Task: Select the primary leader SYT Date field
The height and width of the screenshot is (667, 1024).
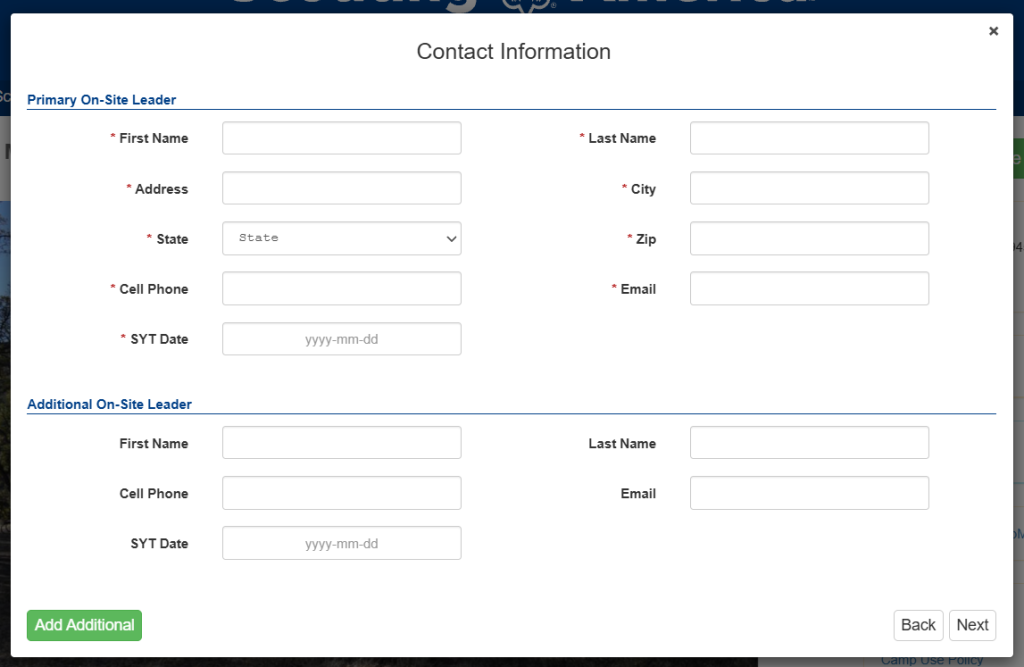Action: point(342,339)
